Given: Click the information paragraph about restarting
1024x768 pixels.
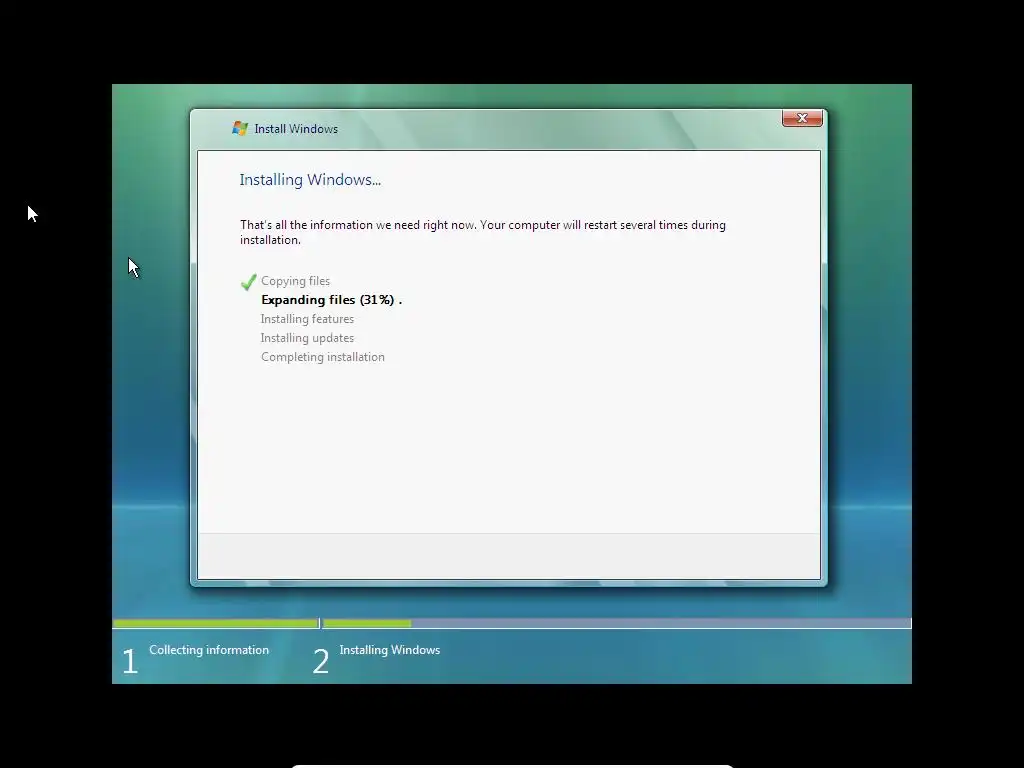Looking at the screenshot, I should point(483,232).
